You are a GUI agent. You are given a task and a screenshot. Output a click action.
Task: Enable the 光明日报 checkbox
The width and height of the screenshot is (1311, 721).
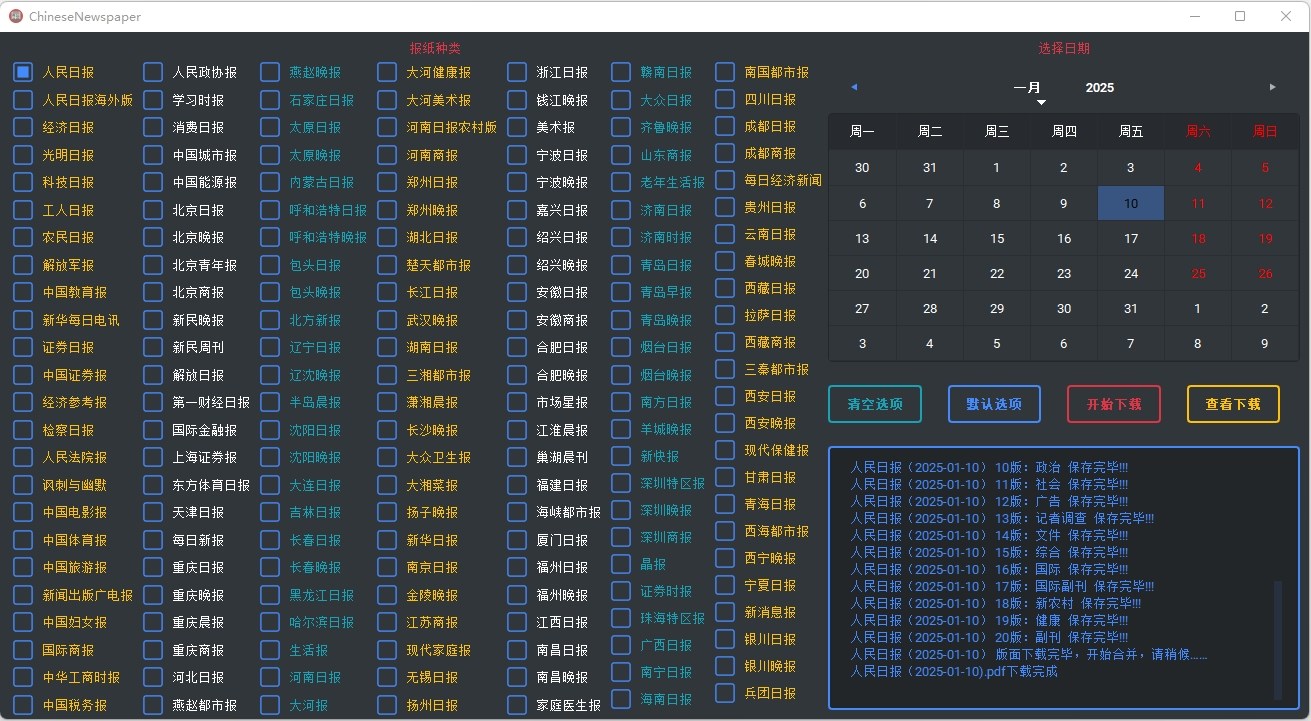pos(23,155)
